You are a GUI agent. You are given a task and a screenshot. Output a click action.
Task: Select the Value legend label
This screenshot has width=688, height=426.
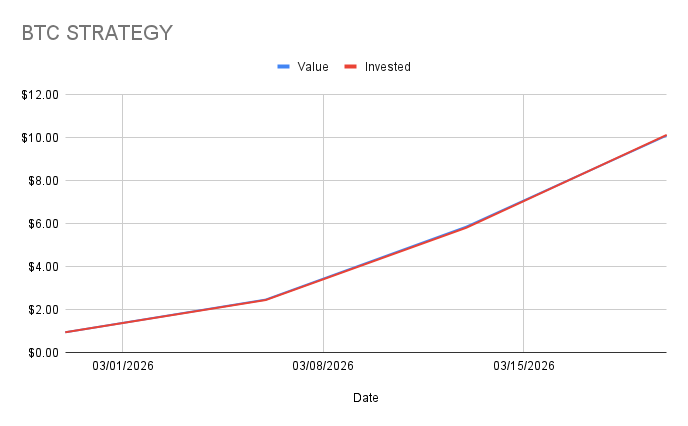313,67
